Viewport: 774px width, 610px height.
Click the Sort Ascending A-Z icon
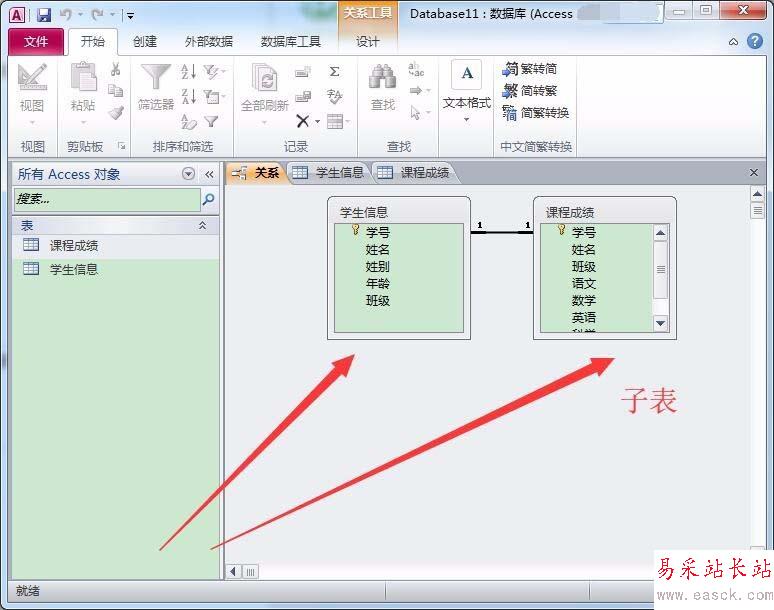(189, 71)
